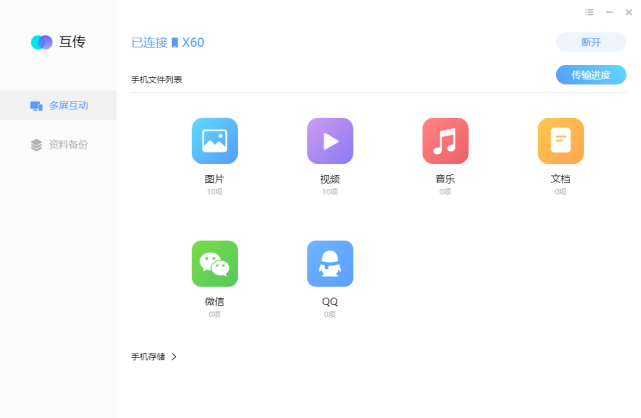Image resolution: width=641 pixels, height=418 pixels.
Task: Click the 0项 count under 音乐
Action: coord(445,192)
